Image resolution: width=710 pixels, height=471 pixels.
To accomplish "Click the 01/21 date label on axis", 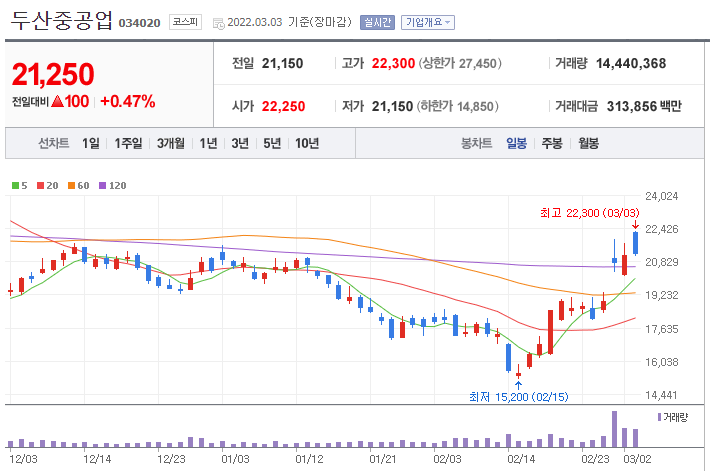I will 383,459.
